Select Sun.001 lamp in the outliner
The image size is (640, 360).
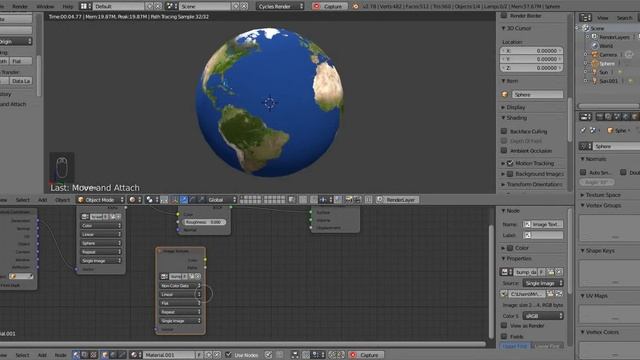pyautogui.click(x=608, y=81)
